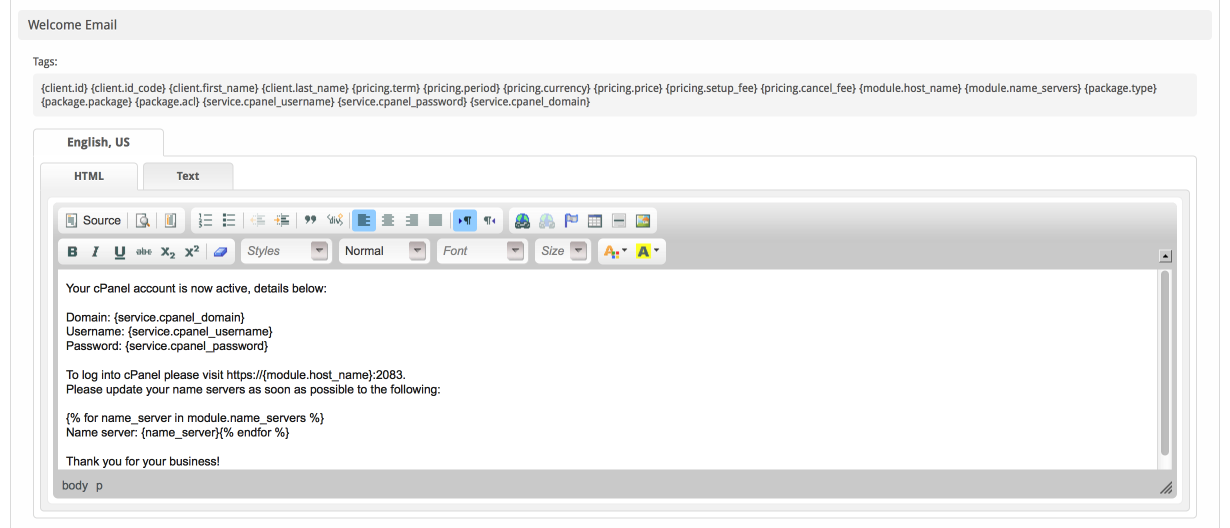Expand the Font dropdown
This screenshot has height=528, width=1230.
(482, 251)
